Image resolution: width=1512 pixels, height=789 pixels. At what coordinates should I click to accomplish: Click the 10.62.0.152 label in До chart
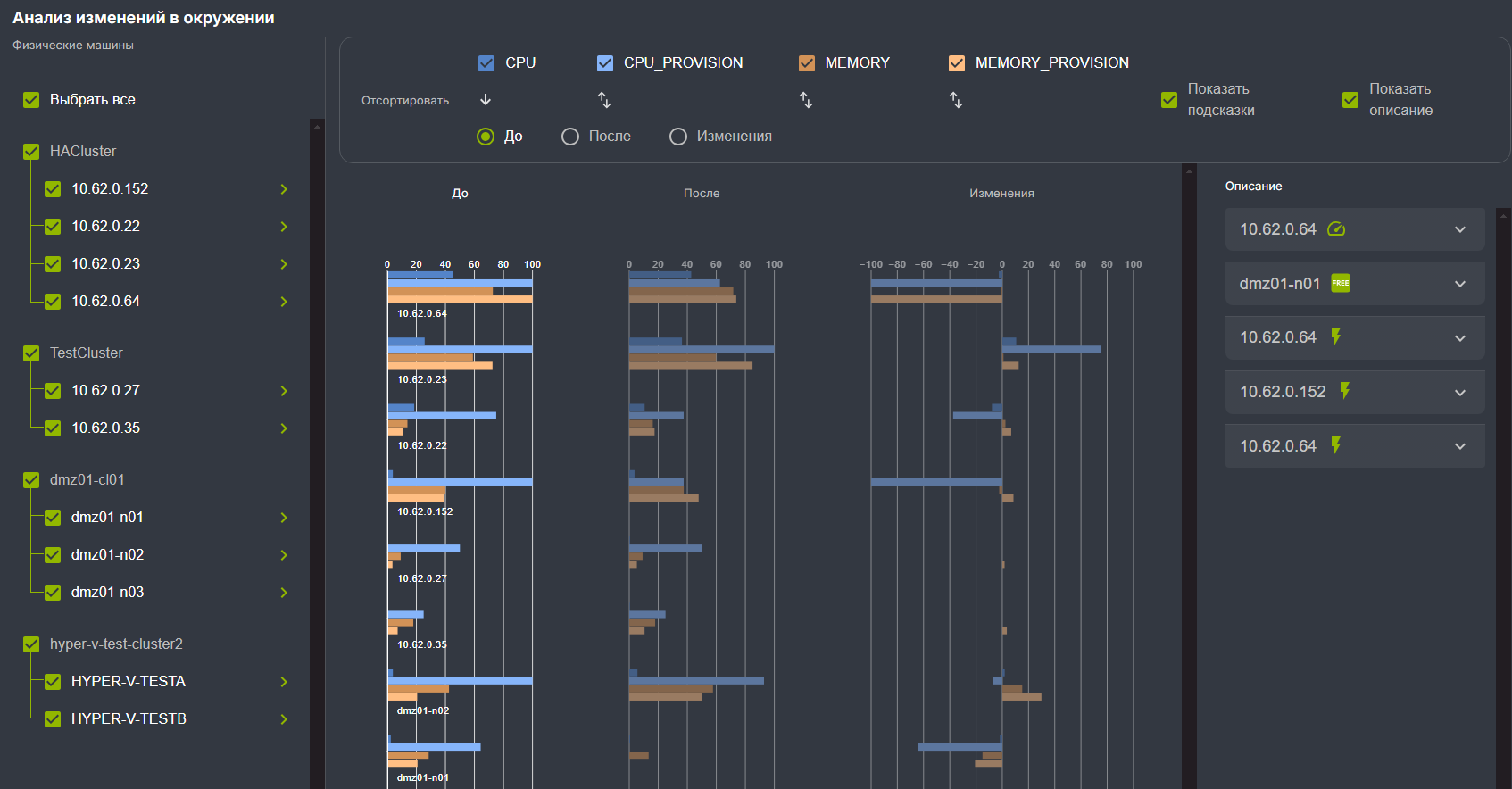pyautogui.click(x=425, y=511)
